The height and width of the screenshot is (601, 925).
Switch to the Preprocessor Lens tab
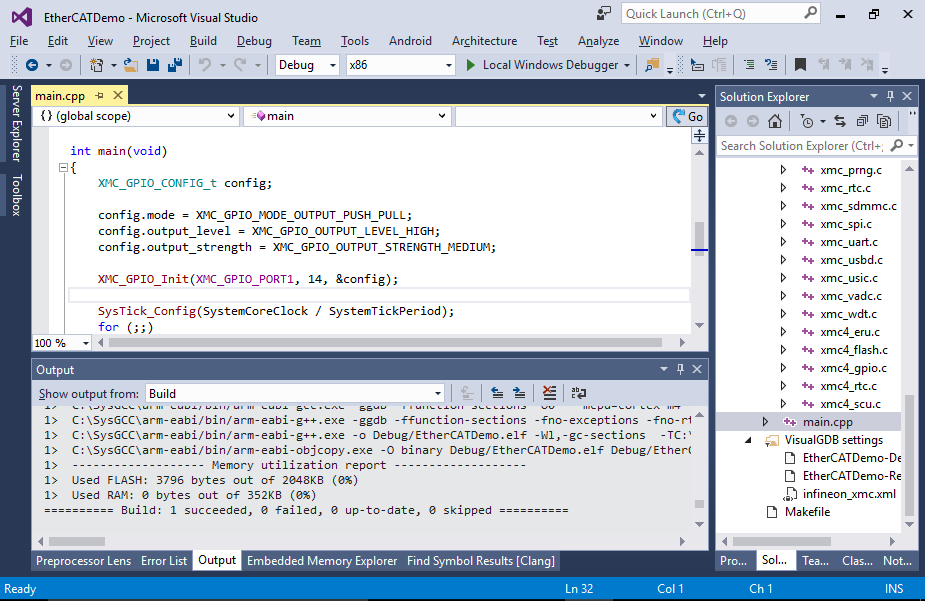(84, 560)
